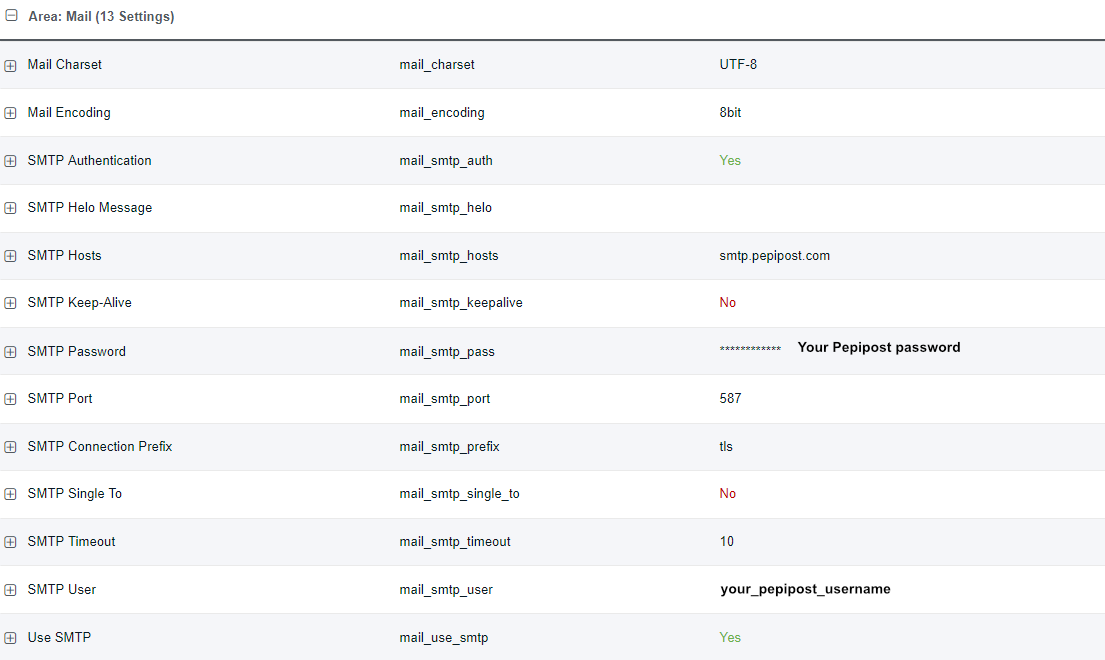Select the SMTP Port setting name
This screenshot has width=1105, height=660.
pos(60,399)
